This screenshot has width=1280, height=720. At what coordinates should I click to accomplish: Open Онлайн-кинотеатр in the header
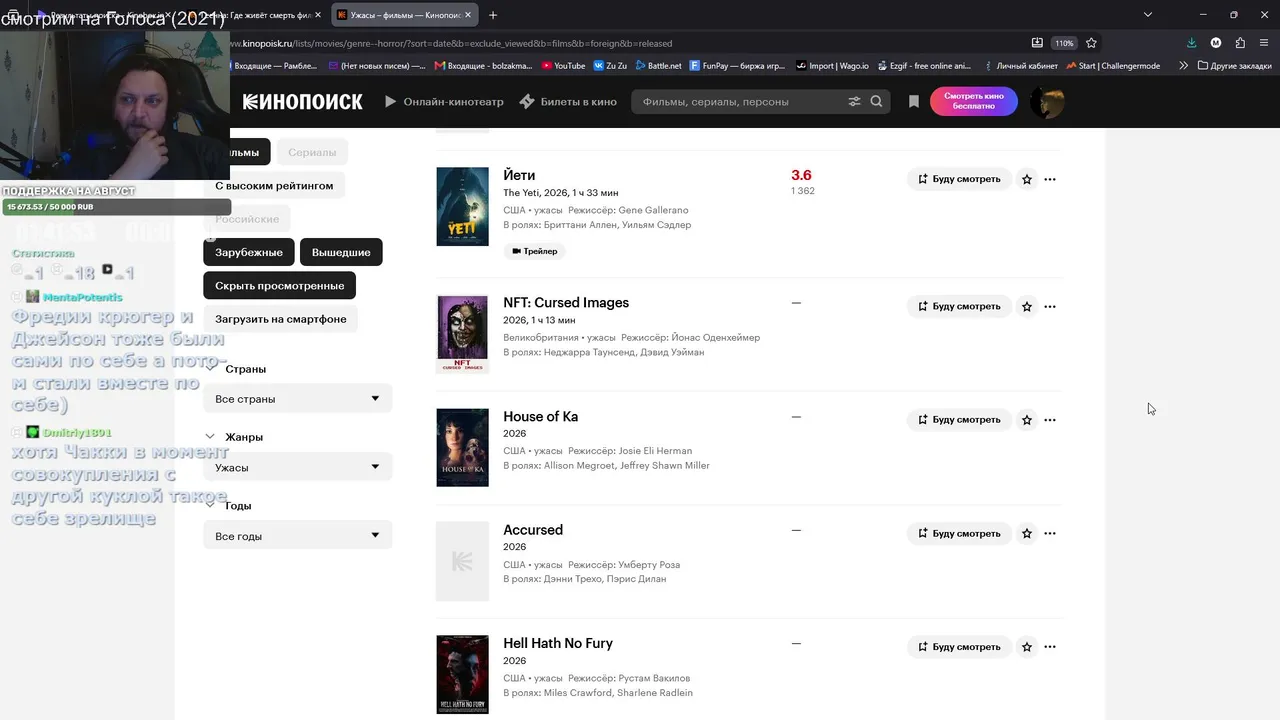tap(444, 101)
